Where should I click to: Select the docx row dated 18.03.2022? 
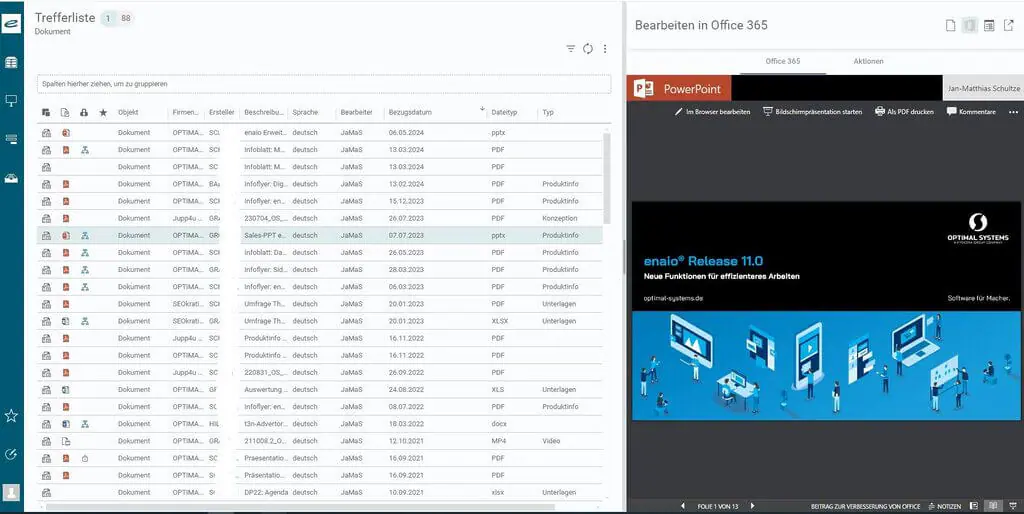320,424
